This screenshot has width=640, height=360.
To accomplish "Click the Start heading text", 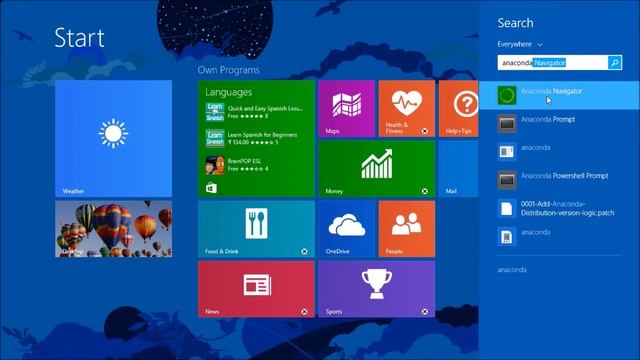I will 80,38.
